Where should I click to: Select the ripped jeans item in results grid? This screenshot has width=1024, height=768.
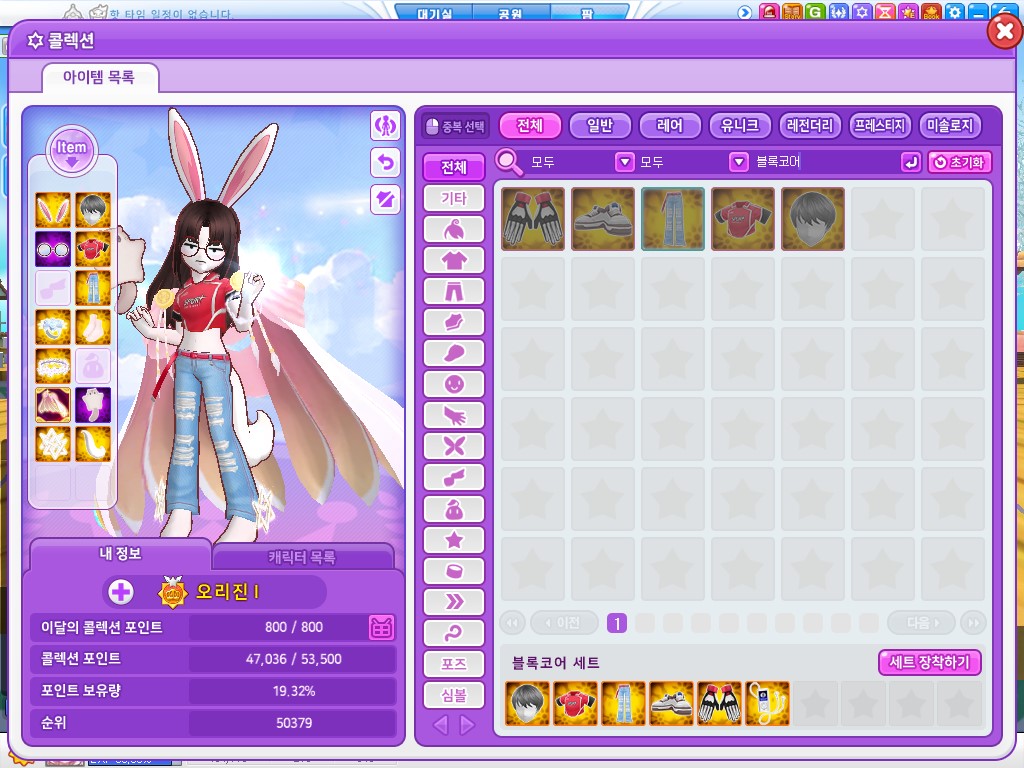[x=673, y=219]
